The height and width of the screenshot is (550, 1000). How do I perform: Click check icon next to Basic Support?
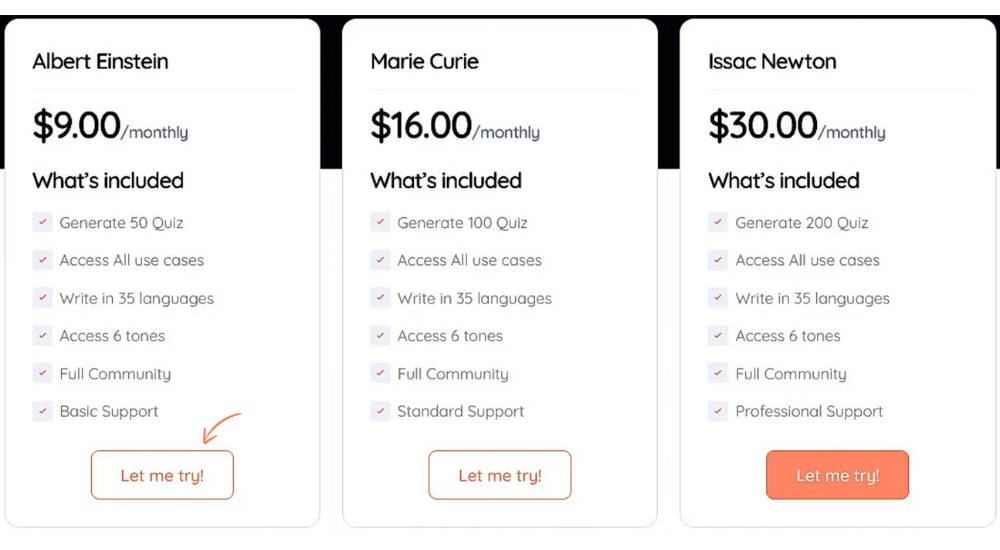(x=43, y=412)
